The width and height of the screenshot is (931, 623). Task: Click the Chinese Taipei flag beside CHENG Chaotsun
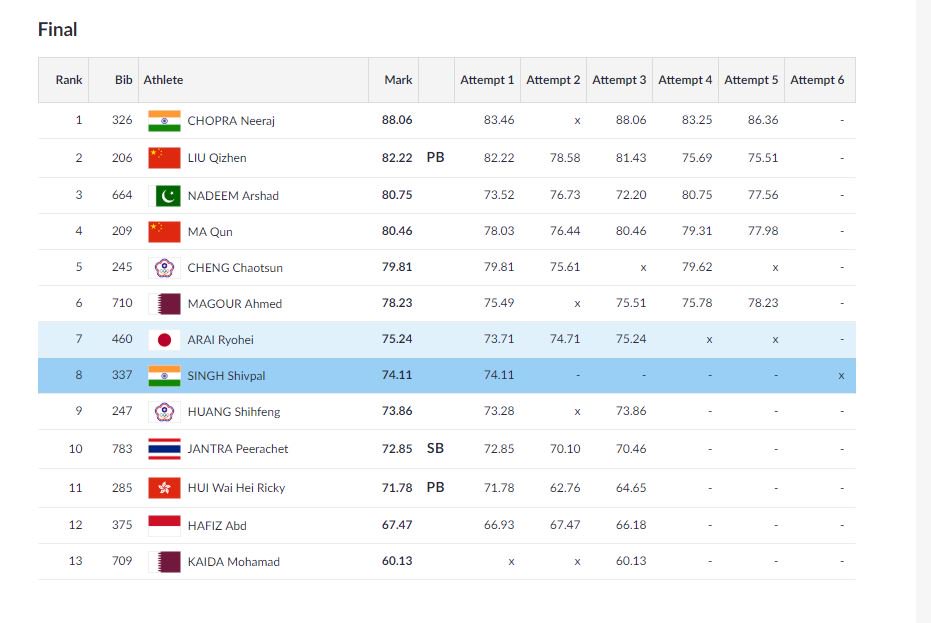pos(164,268)
